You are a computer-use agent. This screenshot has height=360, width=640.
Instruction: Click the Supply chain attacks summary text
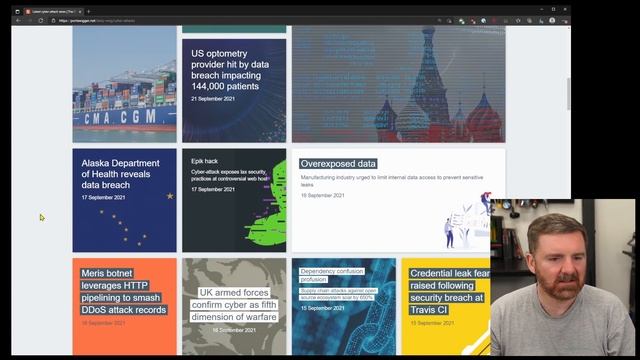point(338,294)
